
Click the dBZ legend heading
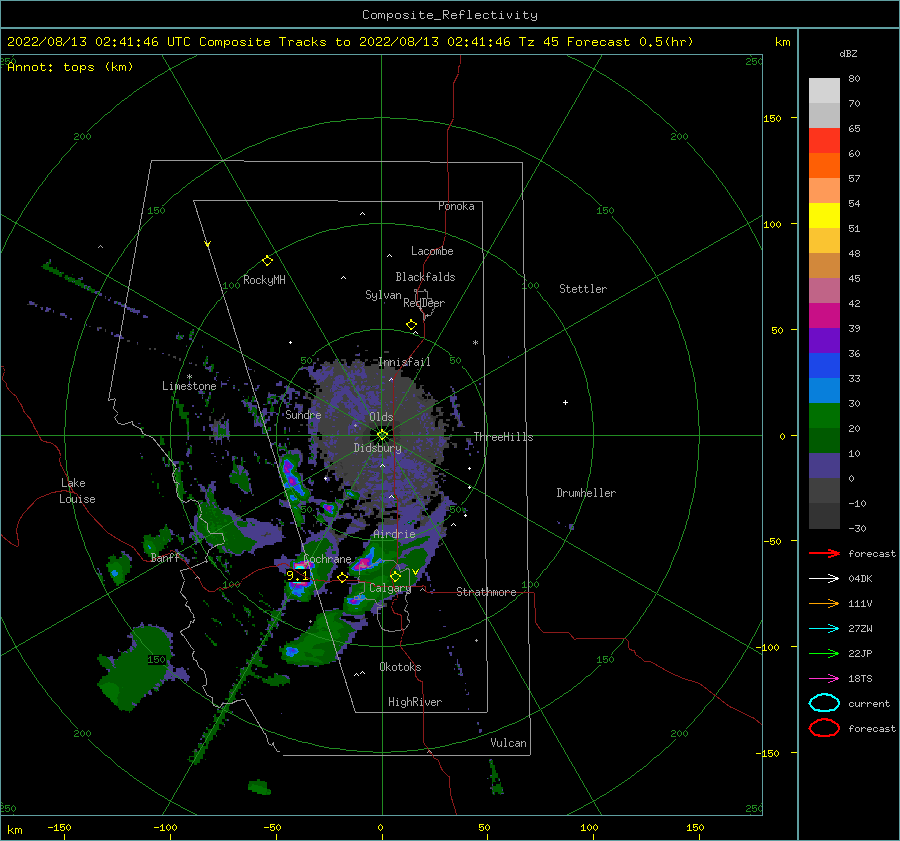[848, 53]
